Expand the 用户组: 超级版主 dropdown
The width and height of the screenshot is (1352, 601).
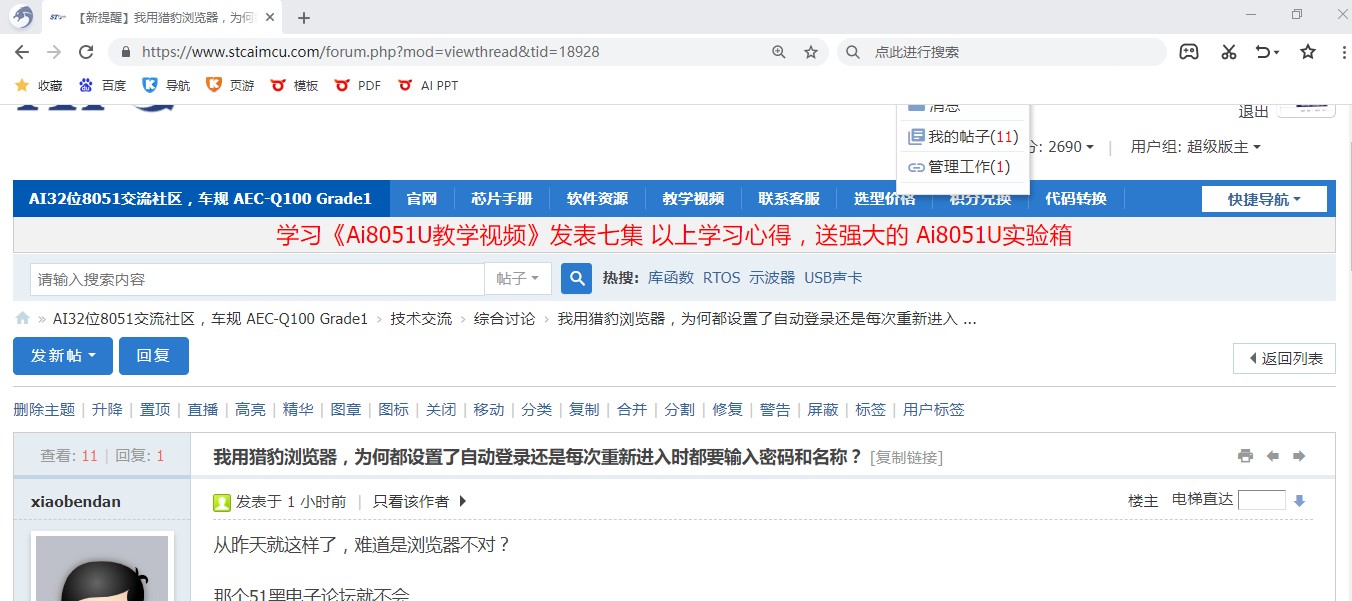[1196, 147]
